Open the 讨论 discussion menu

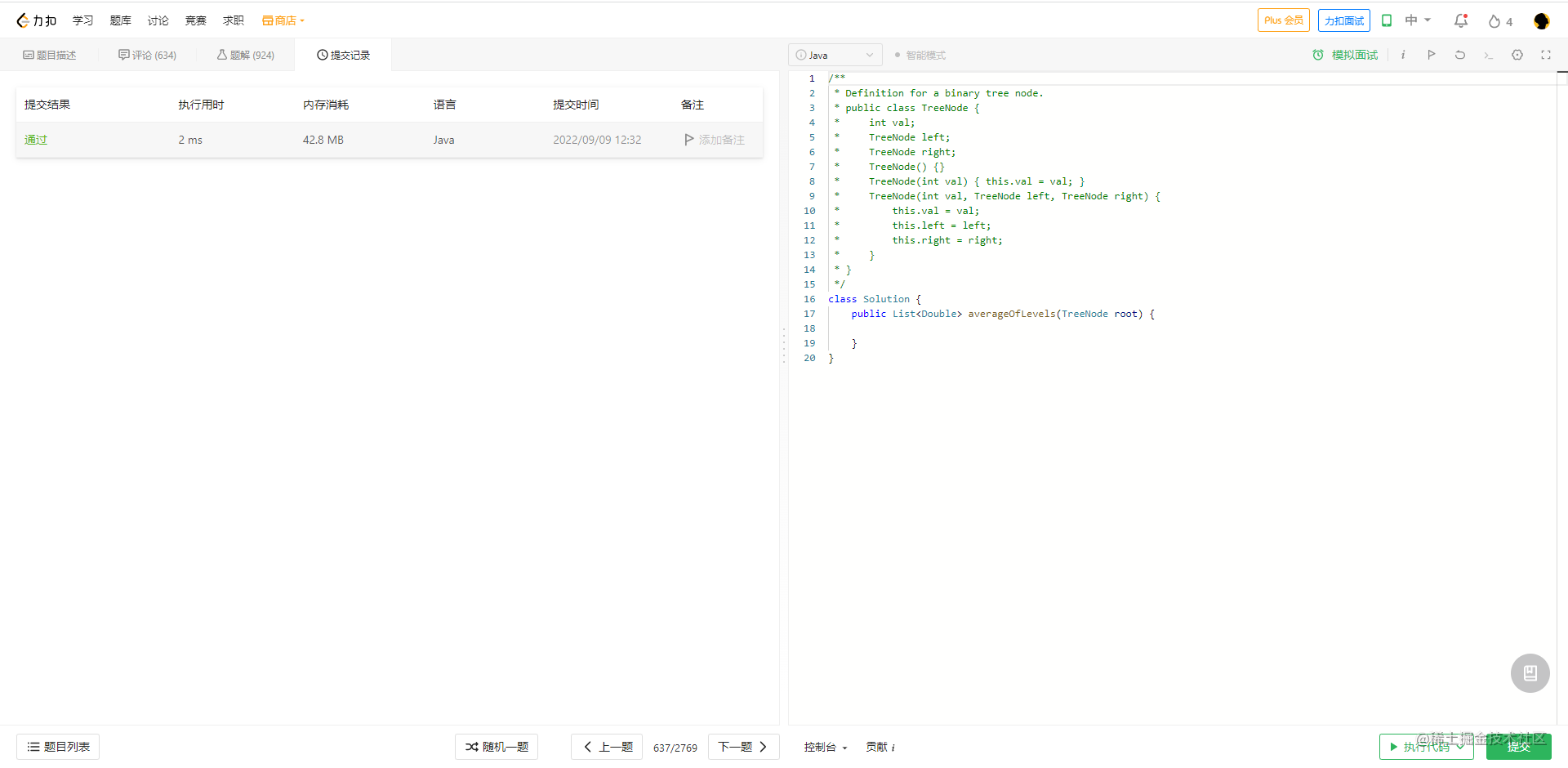tap(158, 20)
